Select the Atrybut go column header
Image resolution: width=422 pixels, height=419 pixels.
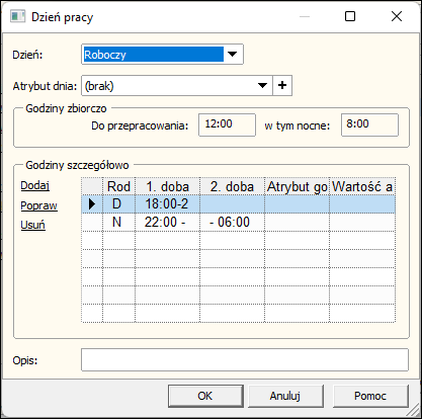pyautogui.click(x=297, y=186)
